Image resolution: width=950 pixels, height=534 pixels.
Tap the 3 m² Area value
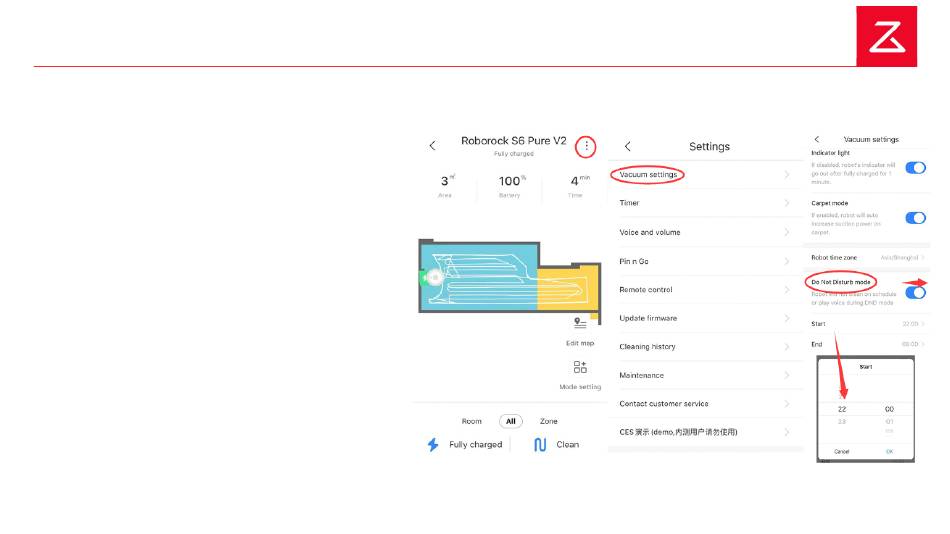pos(447,181)
